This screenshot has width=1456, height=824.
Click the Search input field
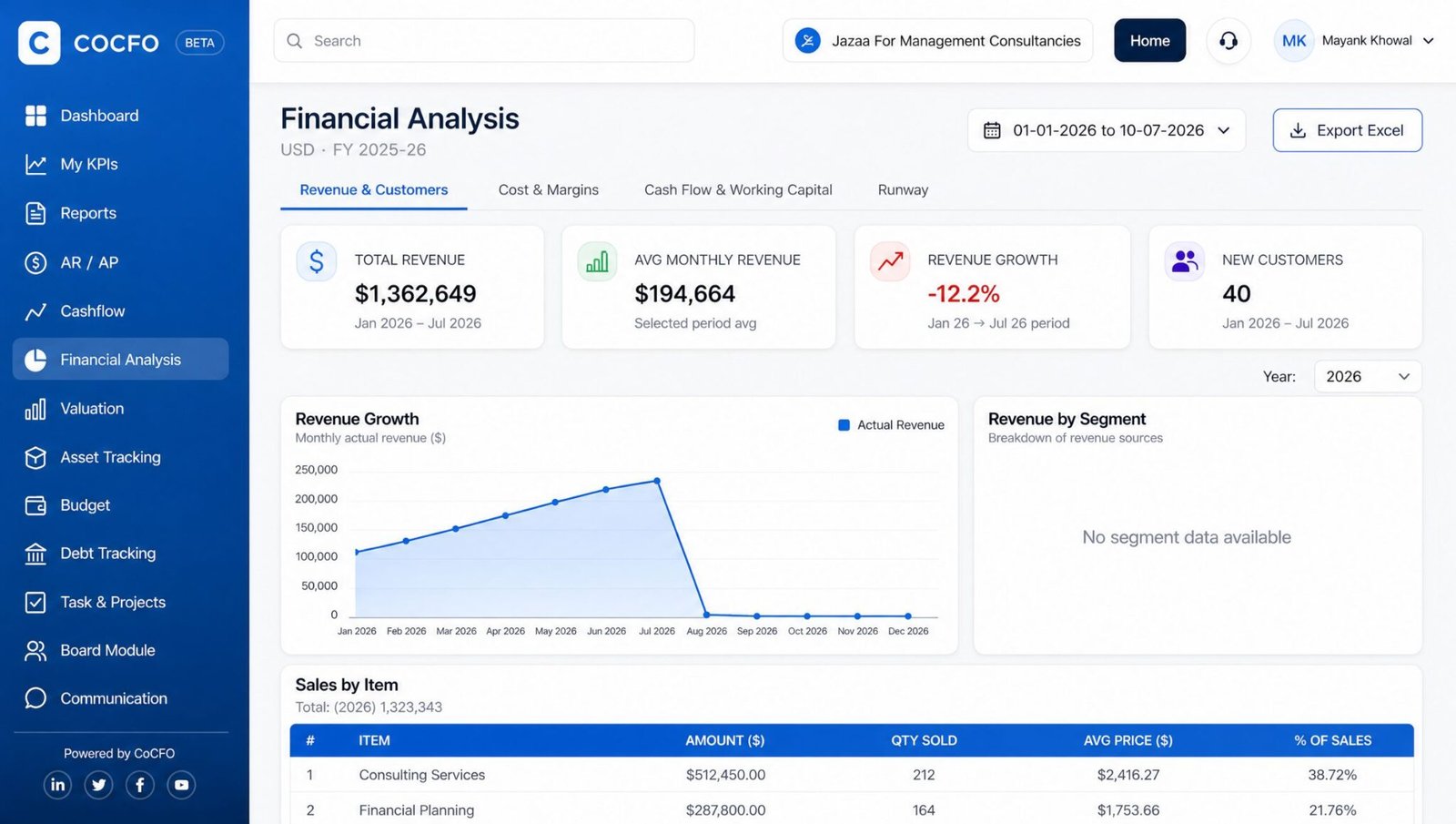click(x=484, y=41)
